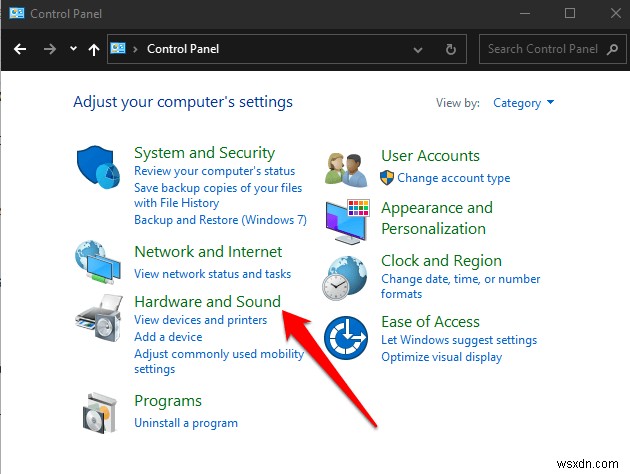Viewport: 630px width, 474px height.
Task: Click the shield icon beside Change account type
Action: (x=387, y=178)
